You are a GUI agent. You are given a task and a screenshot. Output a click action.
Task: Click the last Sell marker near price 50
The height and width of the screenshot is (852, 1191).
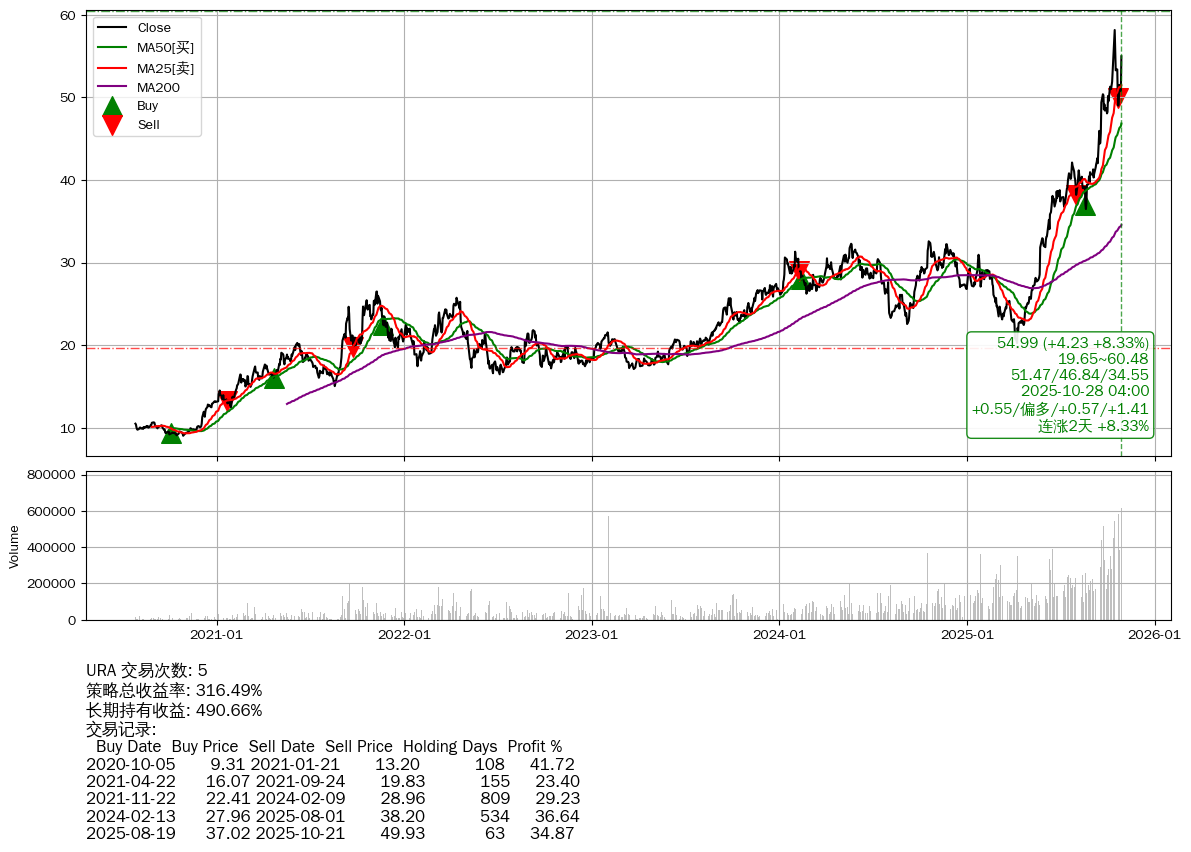click(x=1119, y=97)
